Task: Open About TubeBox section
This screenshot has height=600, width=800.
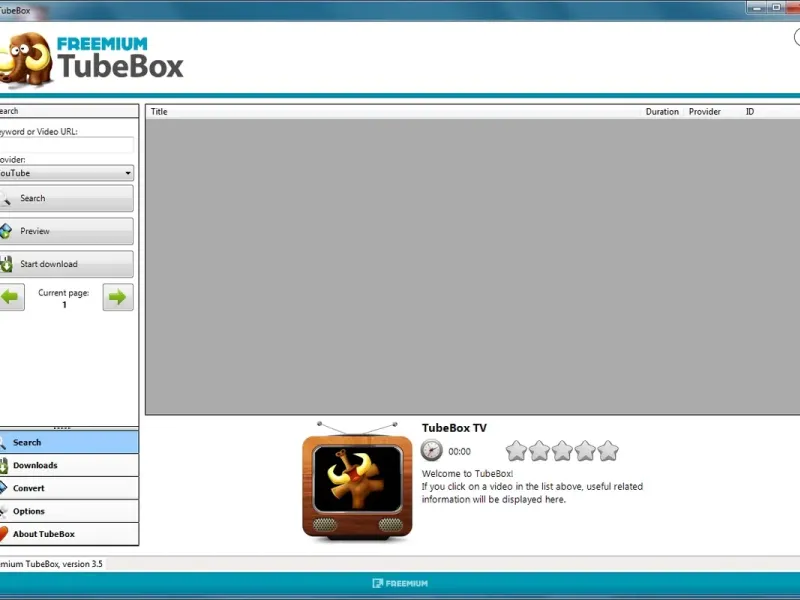Action: [69, 534]
